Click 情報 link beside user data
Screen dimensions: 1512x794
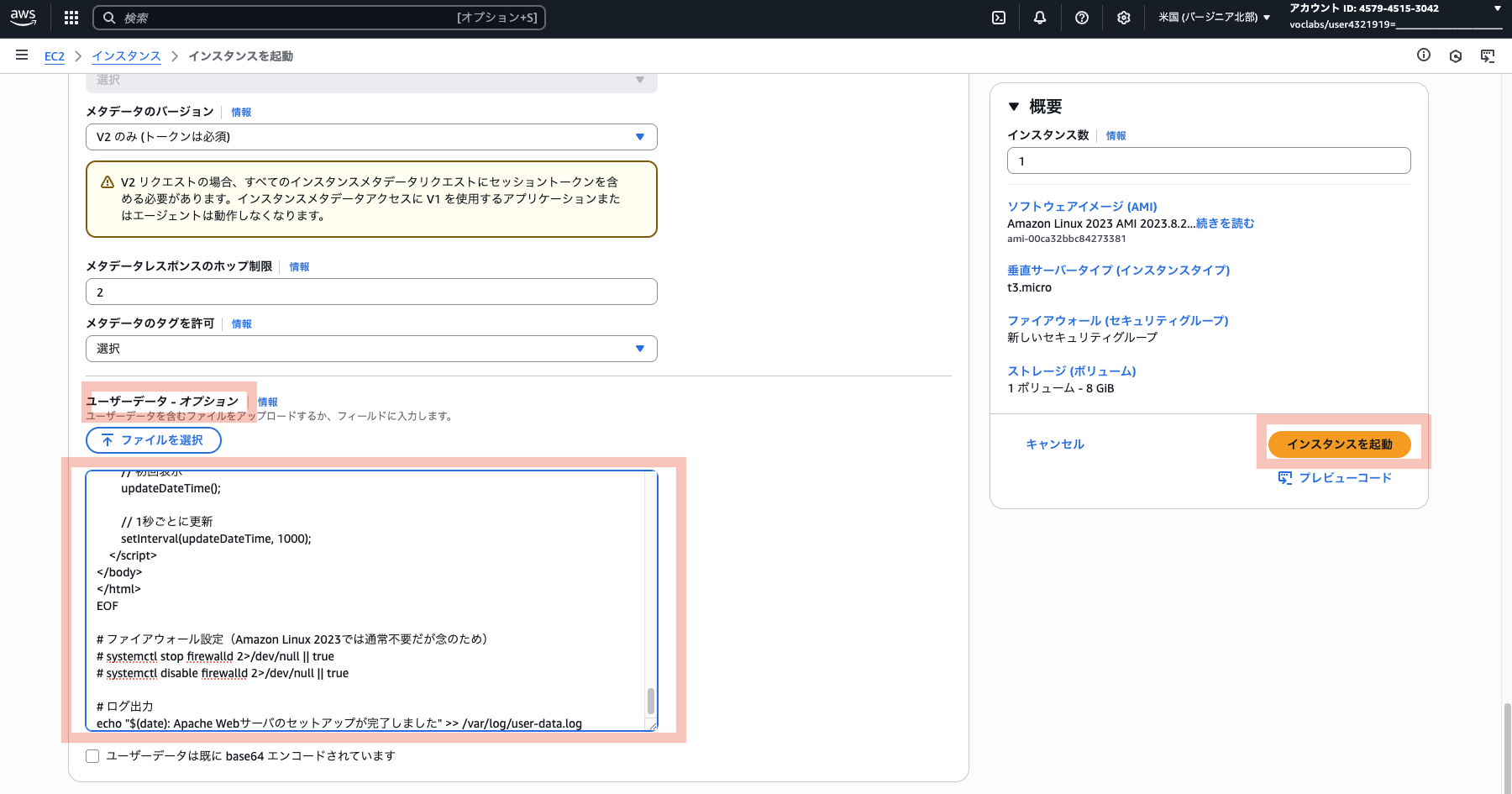point(268,402)
